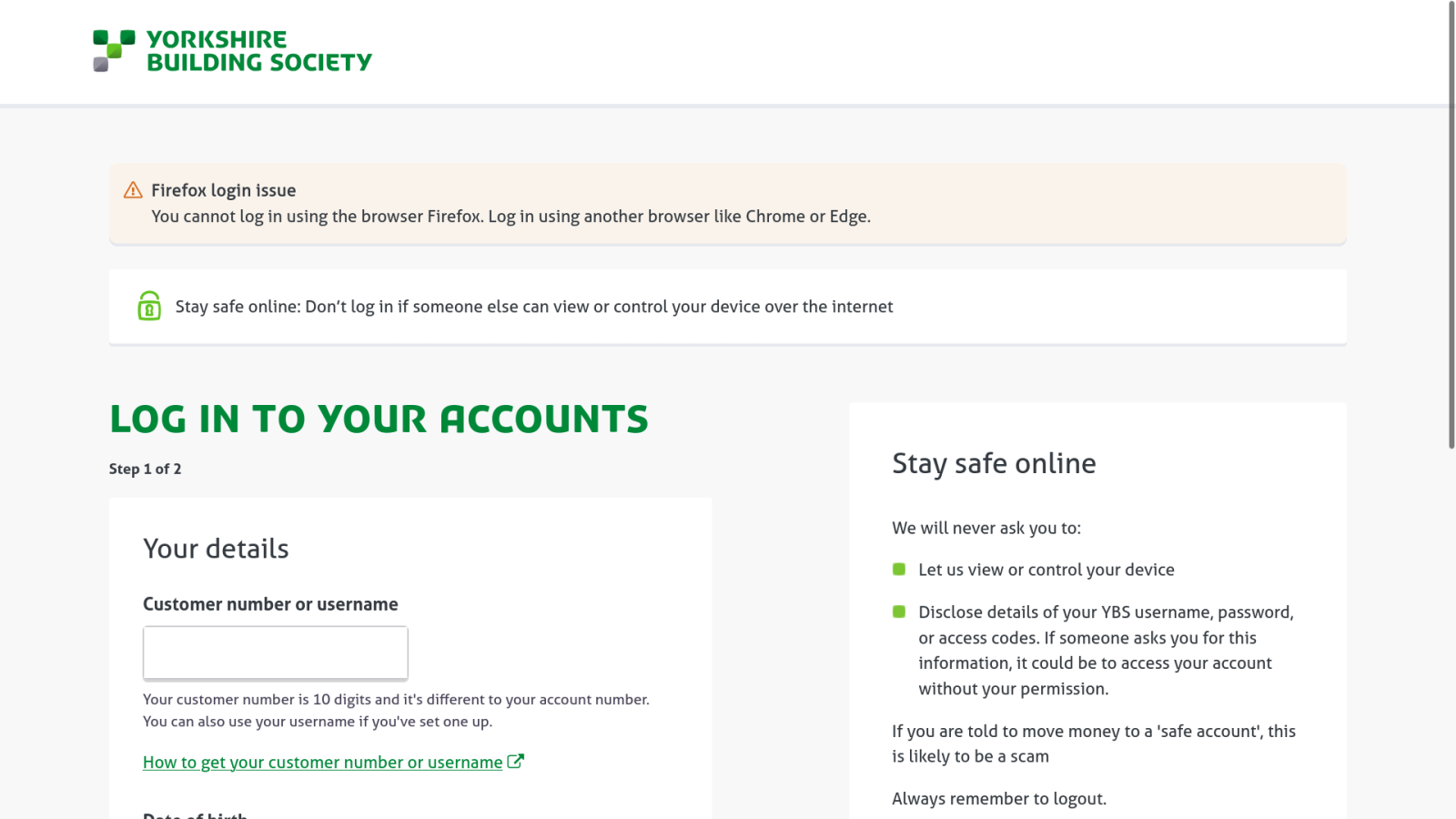Click the "Log in to your accounts" heading
The height and width of the screenshot is (819, 1456).
pyautogui.click(x=379, y=420)
